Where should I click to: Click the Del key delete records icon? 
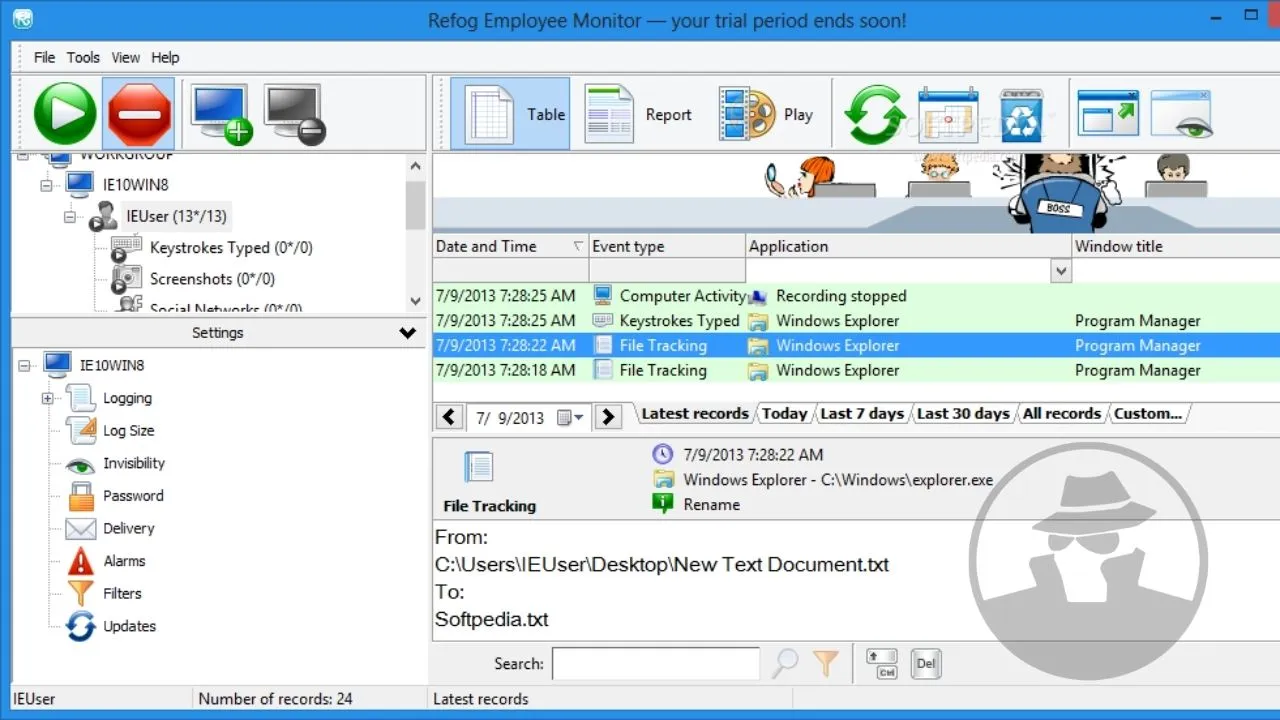point(926,663)
